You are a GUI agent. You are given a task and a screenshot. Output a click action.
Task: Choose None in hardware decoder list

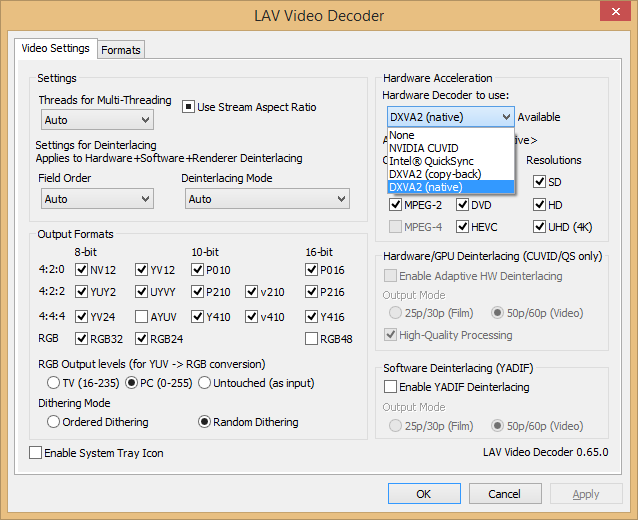point(451,135)
